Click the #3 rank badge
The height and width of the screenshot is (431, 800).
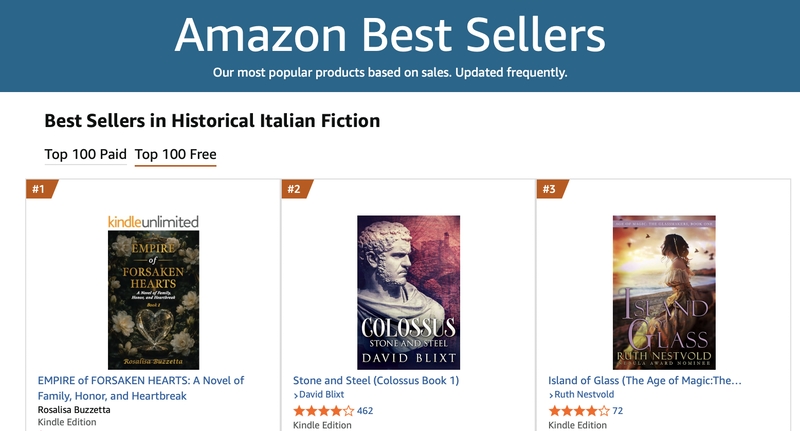(551, 189)
